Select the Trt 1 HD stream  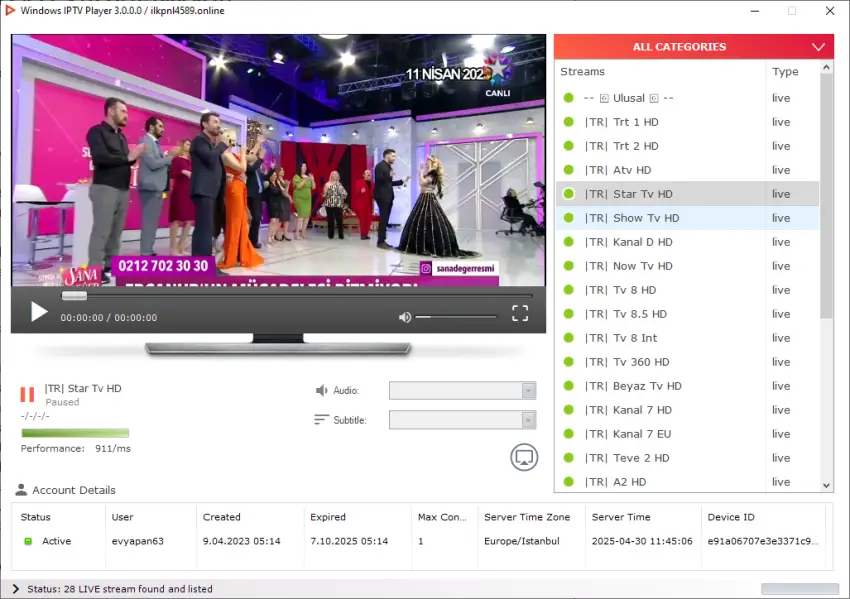click(687, 122)
